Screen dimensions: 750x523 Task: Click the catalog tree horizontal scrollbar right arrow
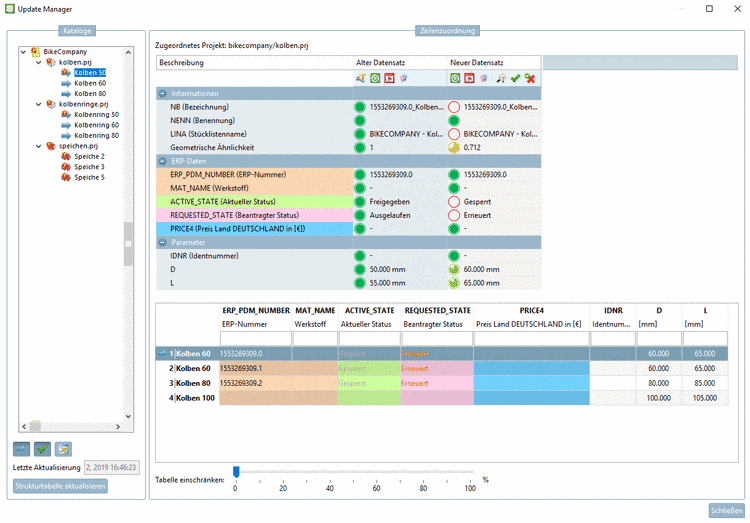pyautogui.click(x=118, y=426)
